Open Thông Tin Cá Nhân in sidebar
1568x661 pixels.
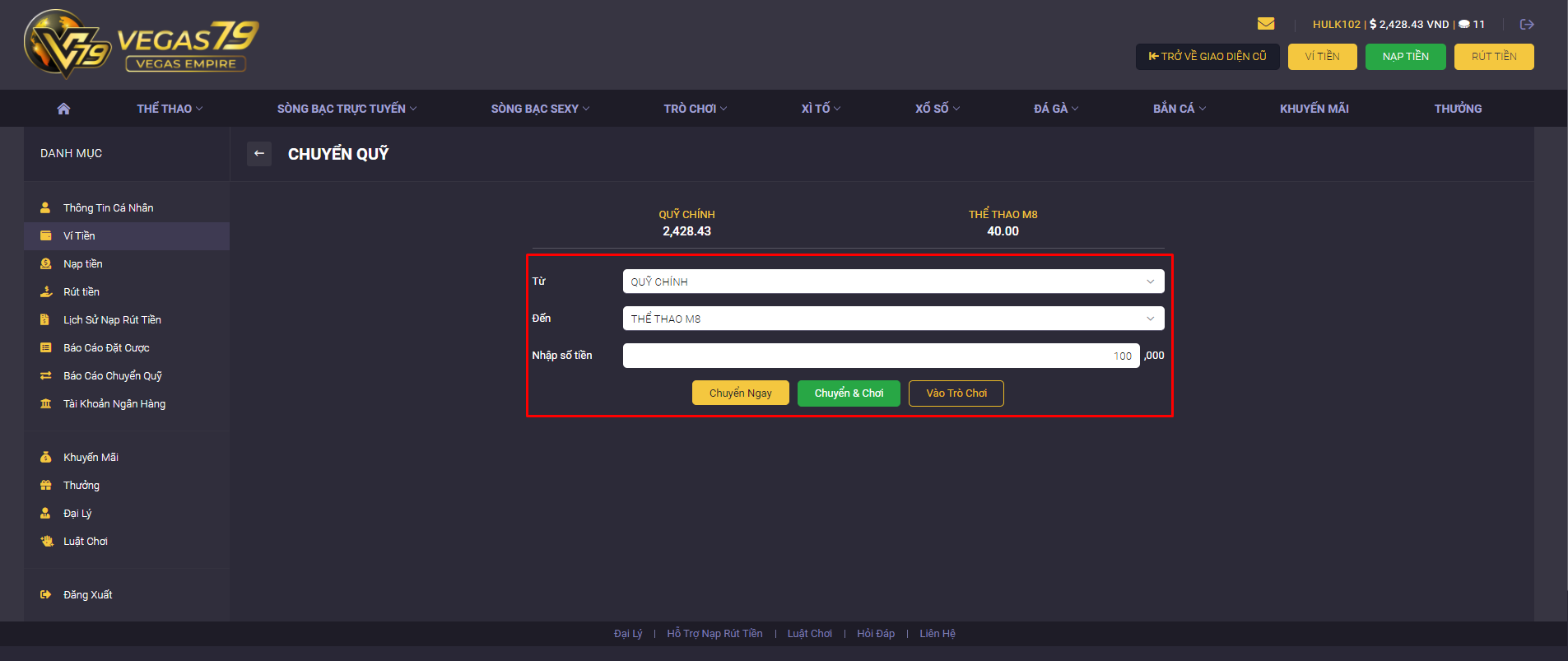coord(108,207)
